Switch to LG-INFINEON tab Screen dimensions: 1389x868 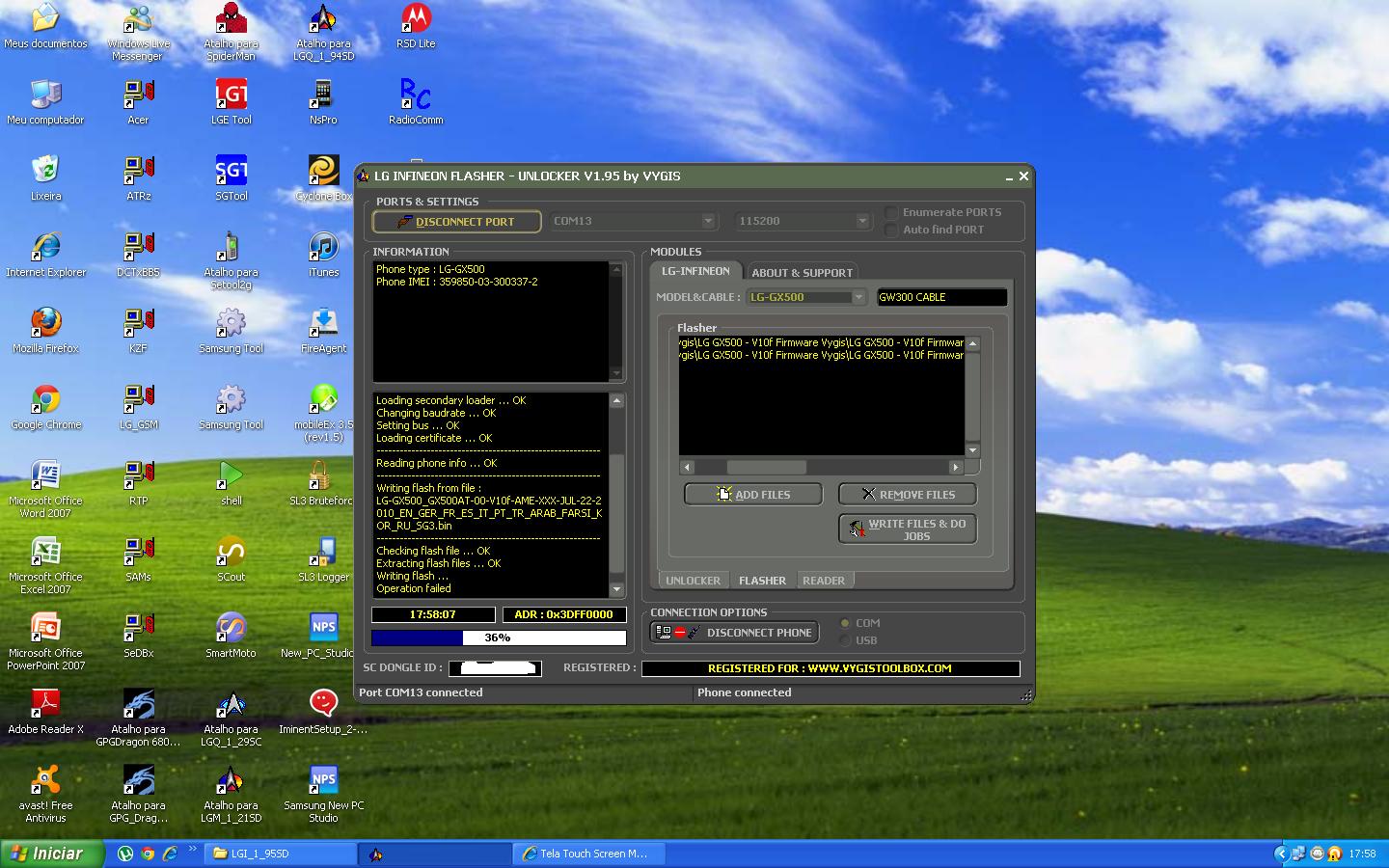tap(694, 272)
